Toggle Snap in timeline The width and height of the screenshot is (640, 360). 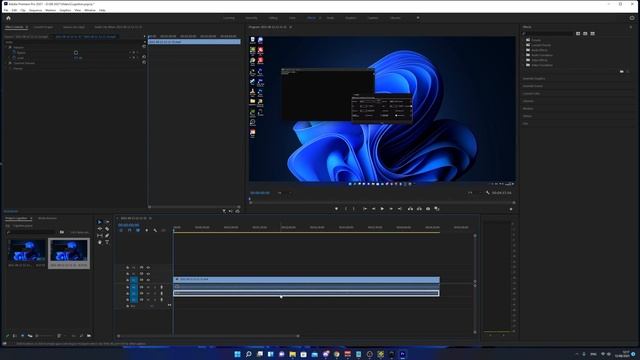(x=129, y=230)
